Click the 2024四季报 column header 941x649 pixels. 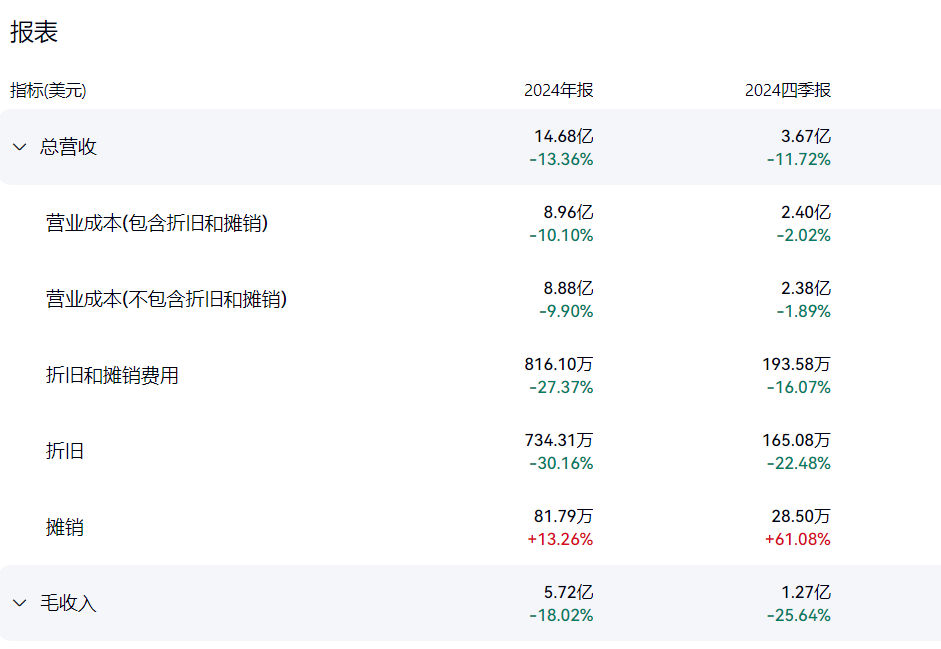click(787, 90)
